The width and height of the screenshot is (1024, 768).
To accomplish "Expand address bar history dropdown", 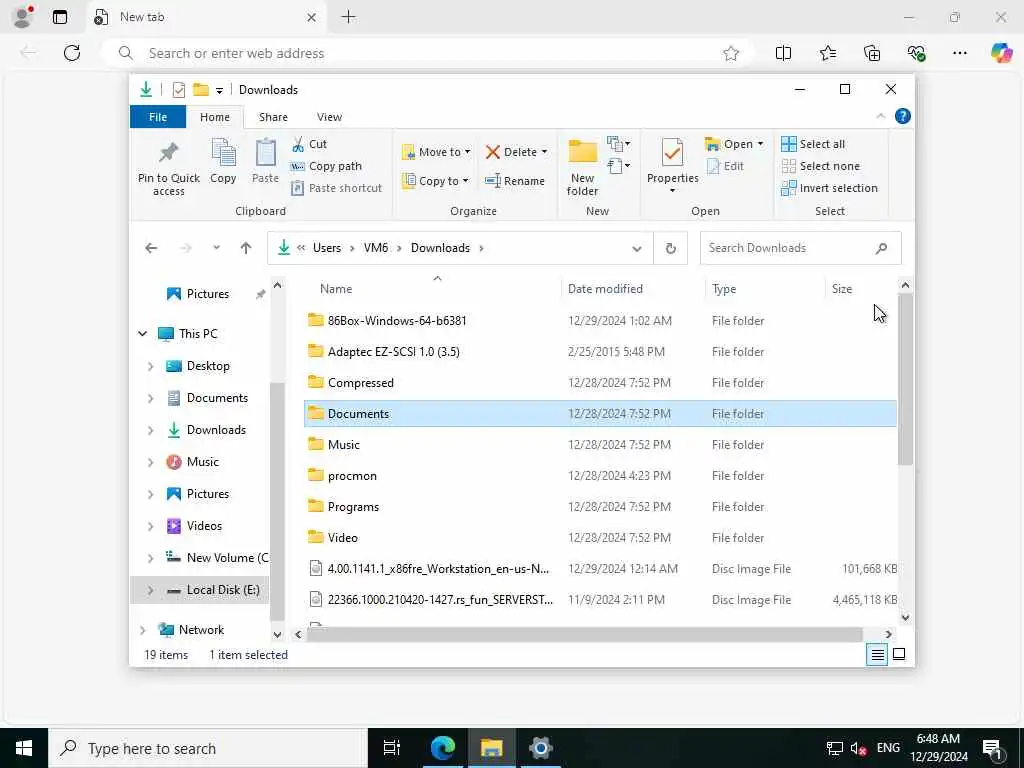I will (637, 248).
